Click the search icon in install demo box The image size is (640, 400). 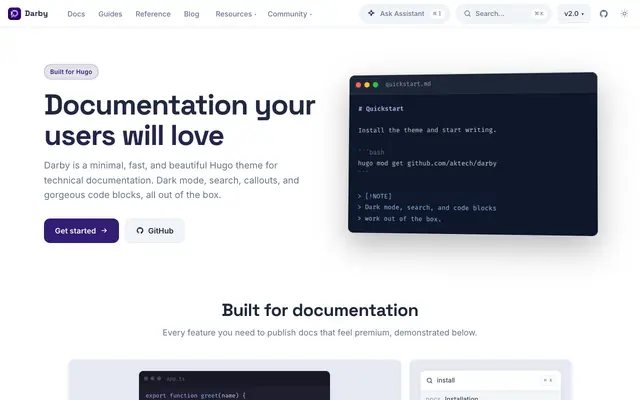tap(429, 380)
